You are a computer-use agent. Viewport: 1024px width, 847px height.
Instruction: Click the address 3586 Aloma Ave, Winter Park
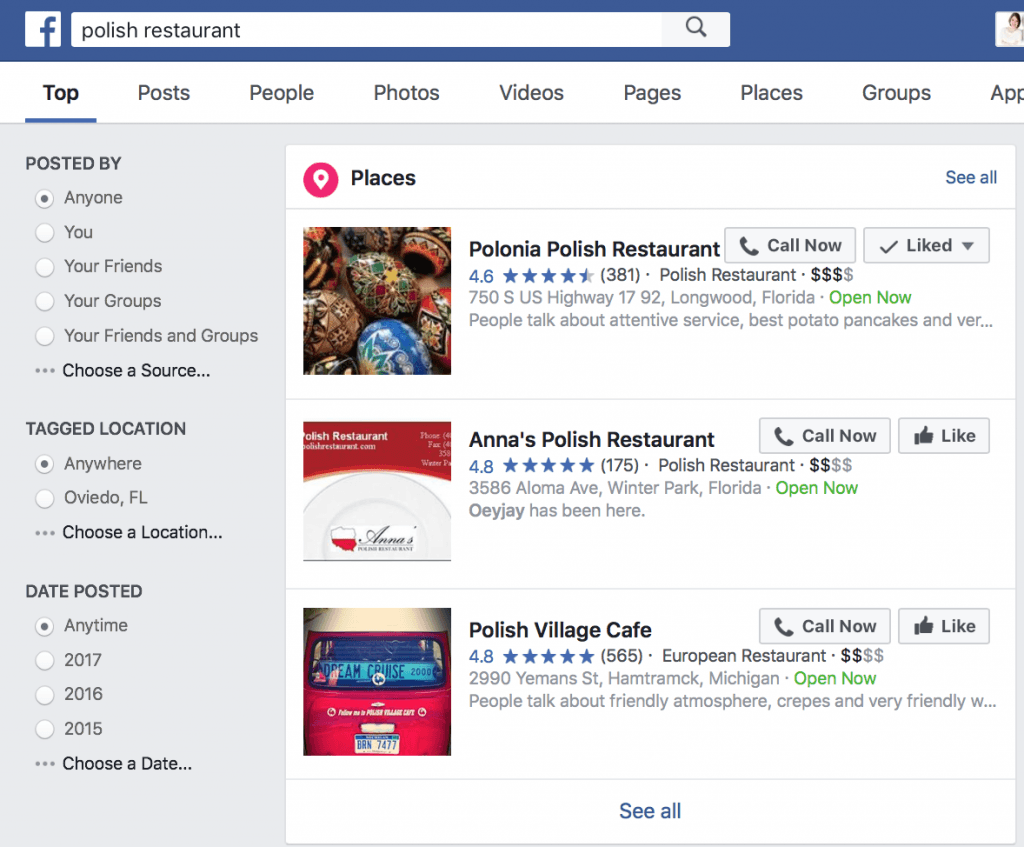[x=615, y=488]
